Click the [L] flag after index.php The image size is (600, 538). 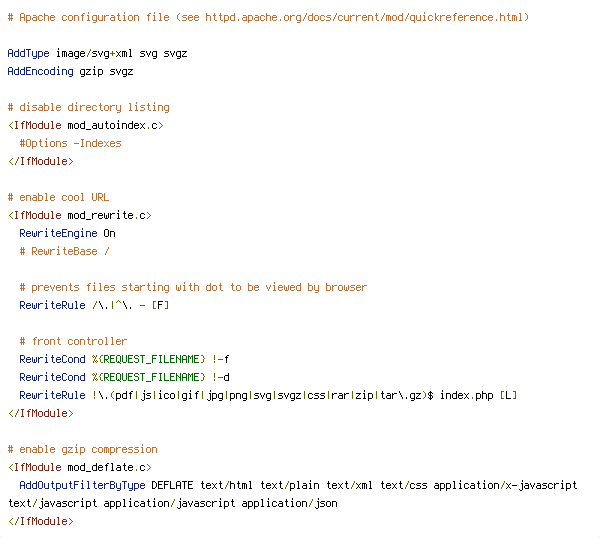click(509, 395)
